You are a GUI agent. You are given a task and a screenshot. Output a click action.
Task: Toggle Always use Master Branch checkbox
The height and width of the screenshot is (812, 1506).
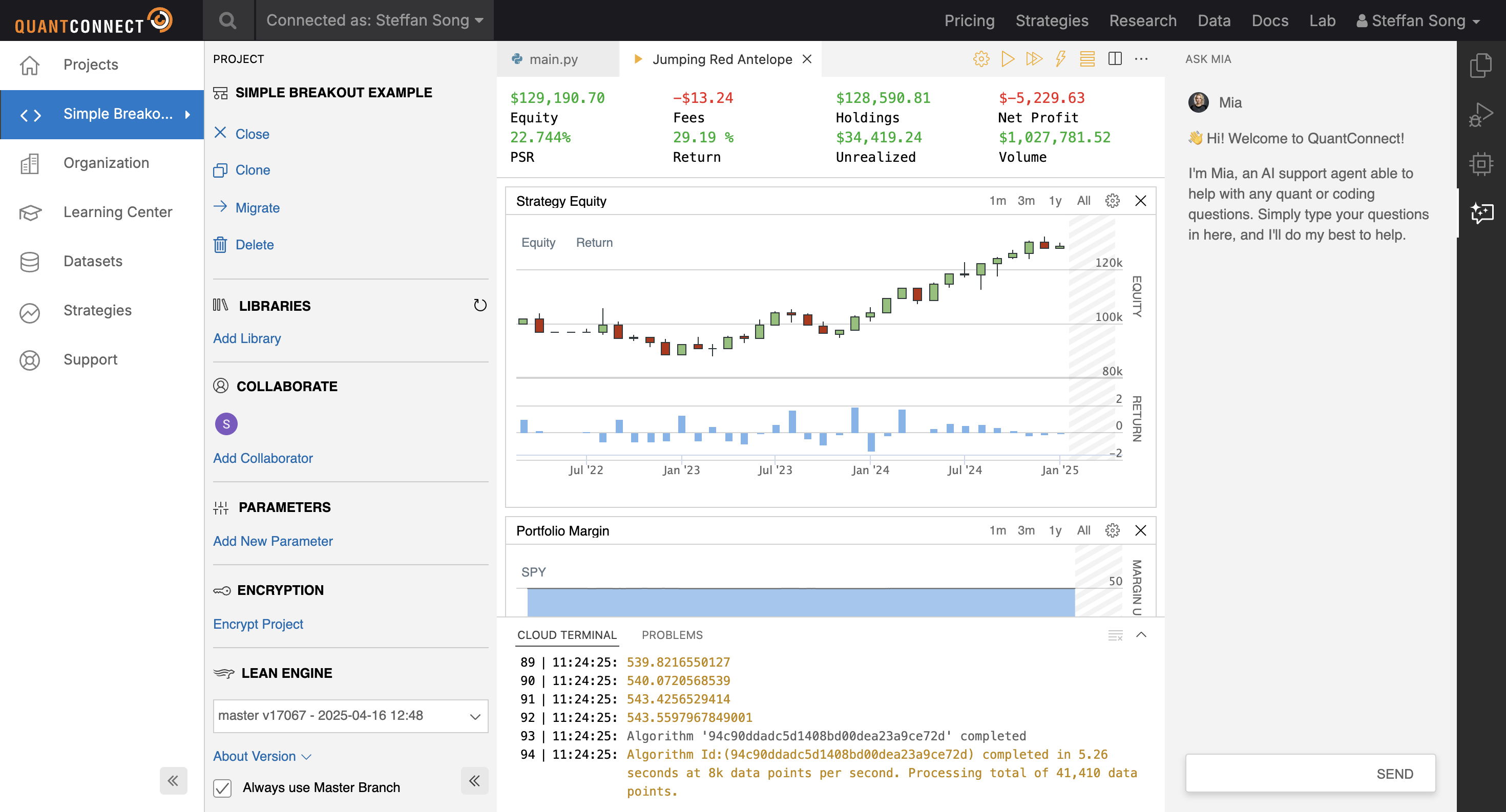point(222,788)
